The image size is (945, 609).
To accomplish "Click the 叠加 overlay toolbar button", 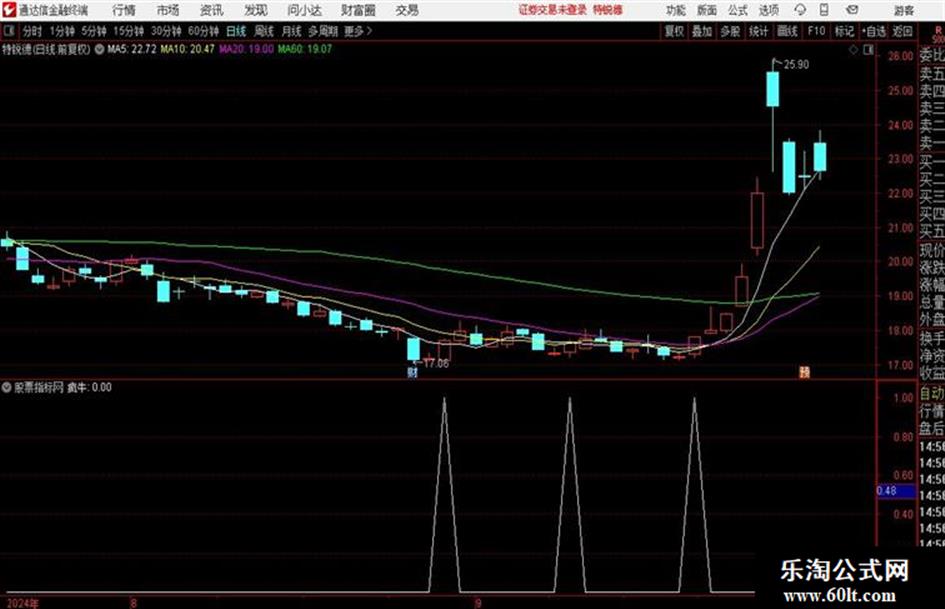I will click(702, 31).
